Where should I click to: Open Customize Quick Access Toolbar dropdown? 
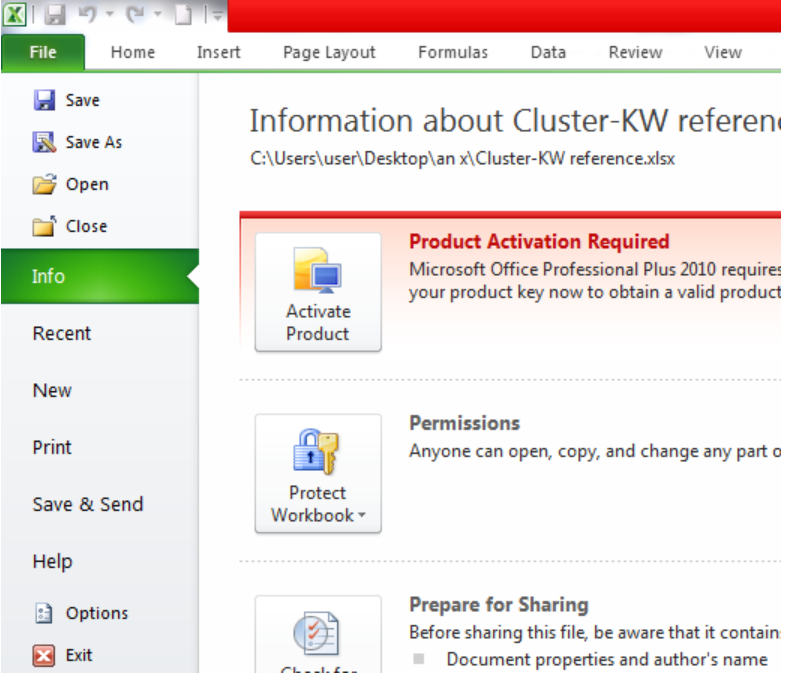[x=217, y=15]
